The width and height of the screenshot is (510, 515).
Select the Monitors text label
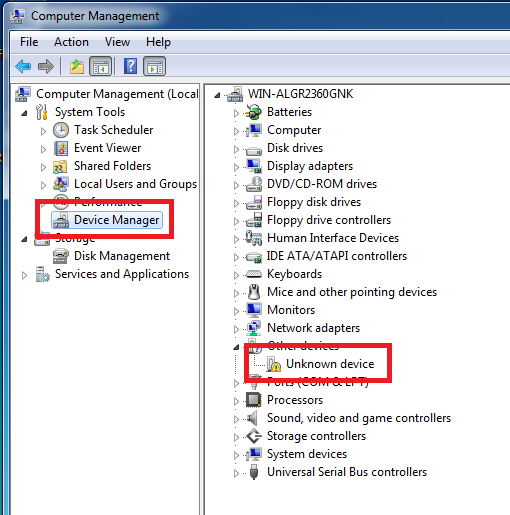tap(291, 310)
